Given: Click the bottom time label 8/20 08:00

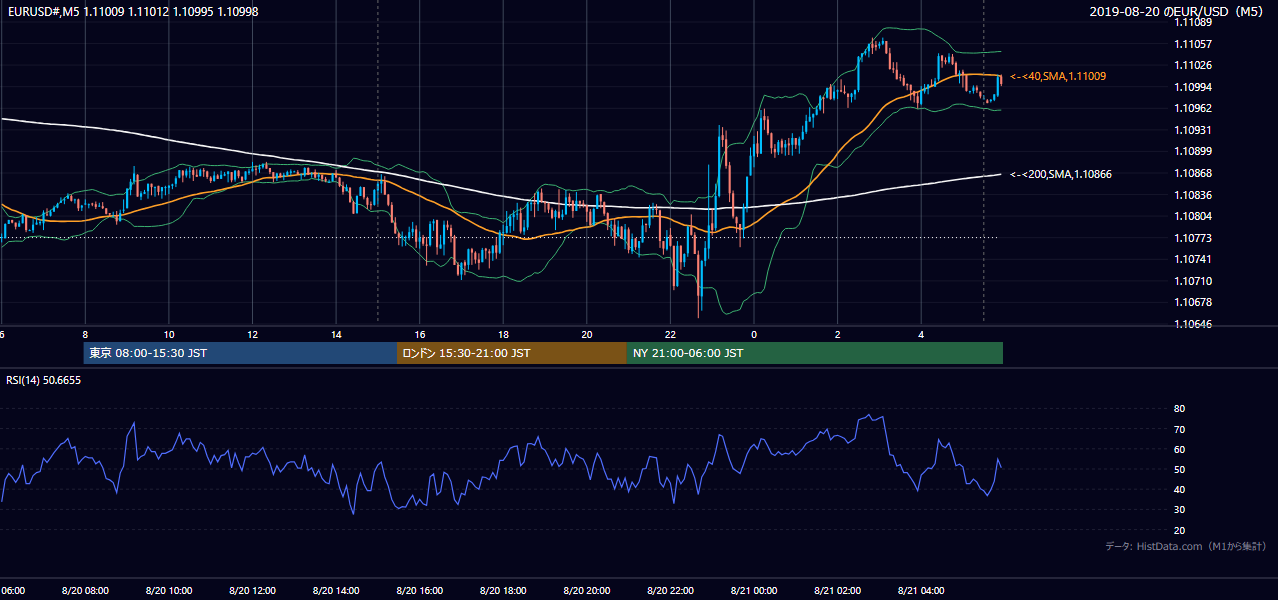Looking at the screenshot, I should [85, 591].
